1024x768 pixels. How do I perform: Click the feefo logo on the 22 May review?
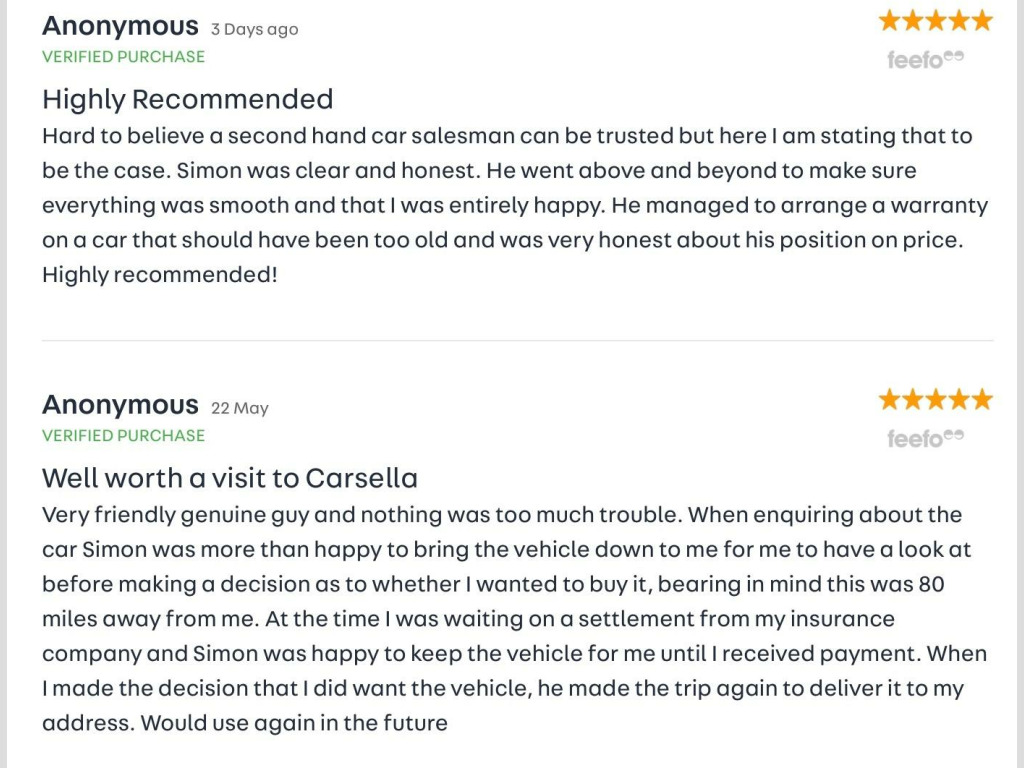click(x=925, y=439)
